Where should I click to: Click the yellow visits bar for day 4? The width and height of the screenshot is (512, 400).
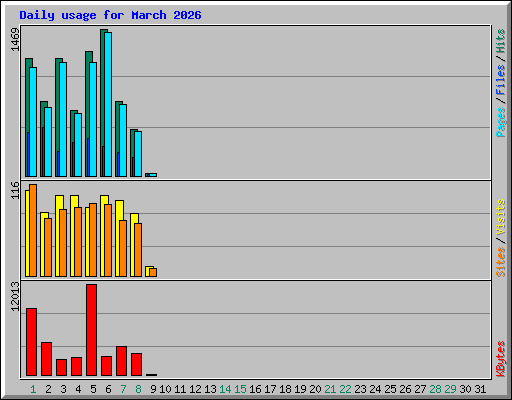point(72,236)
